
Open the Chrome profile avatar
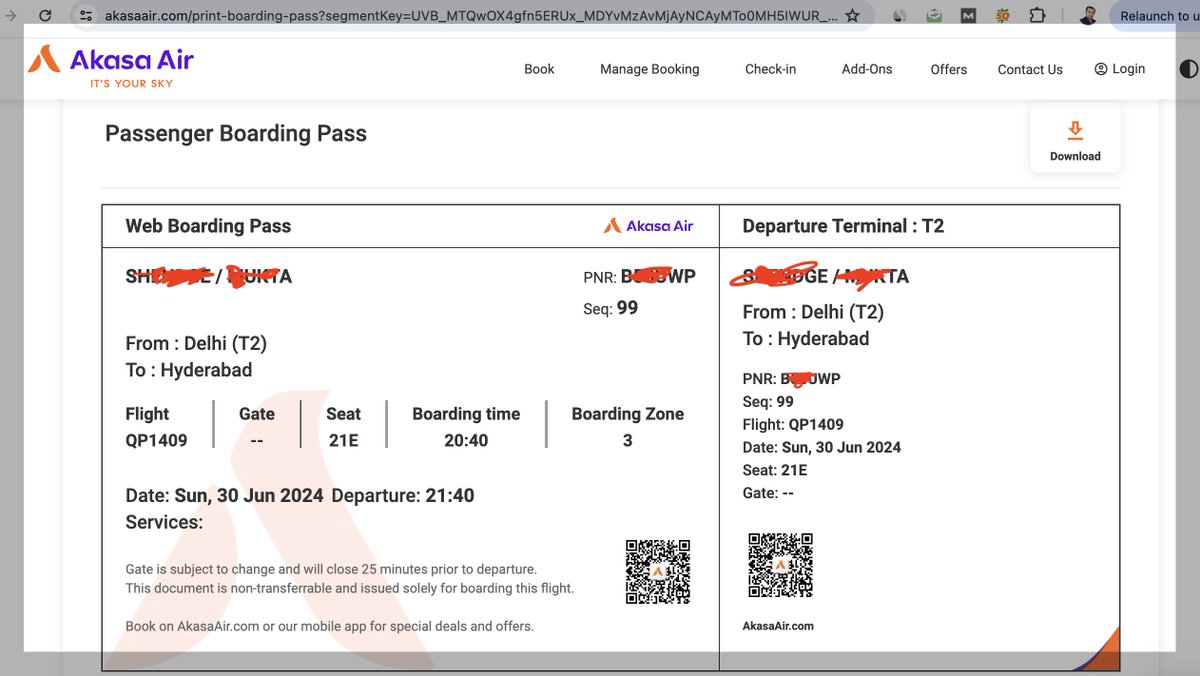1089,16
